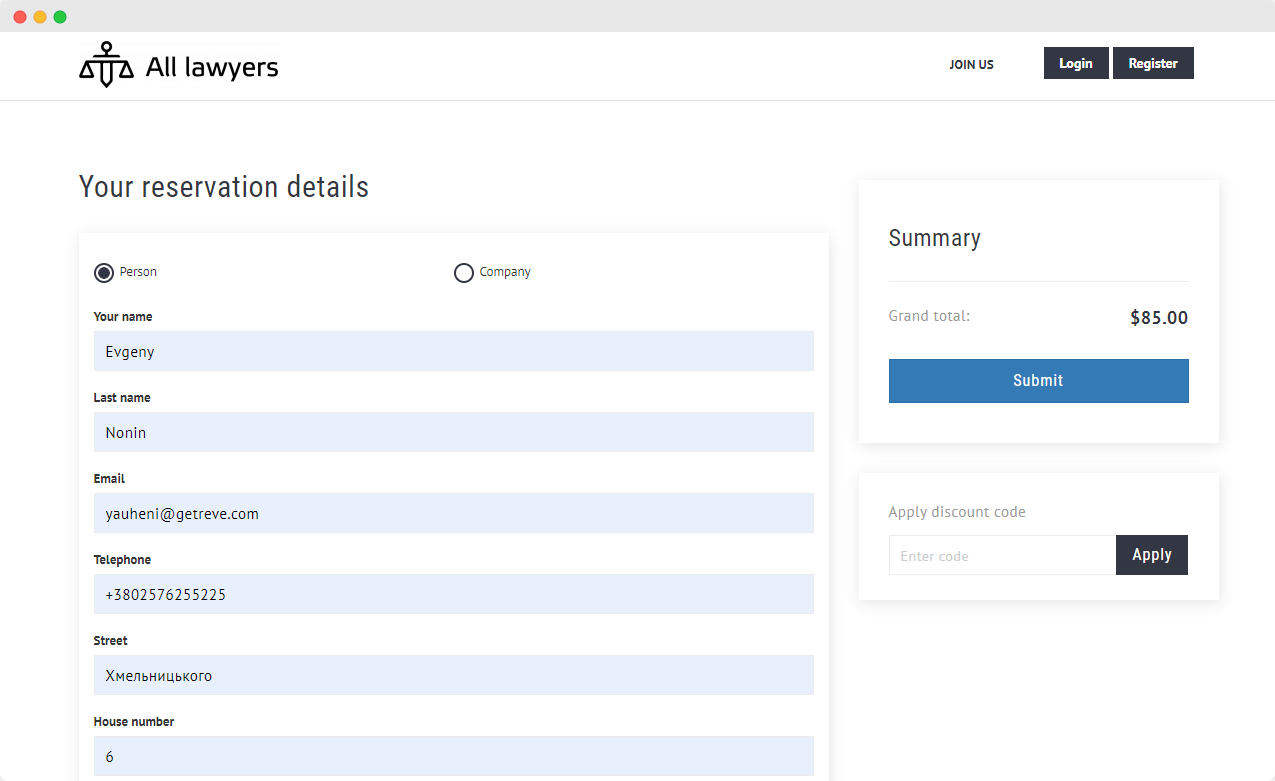Click the Street field label
The height and width of the screenshot is (781, 1275).
point(111,641)
